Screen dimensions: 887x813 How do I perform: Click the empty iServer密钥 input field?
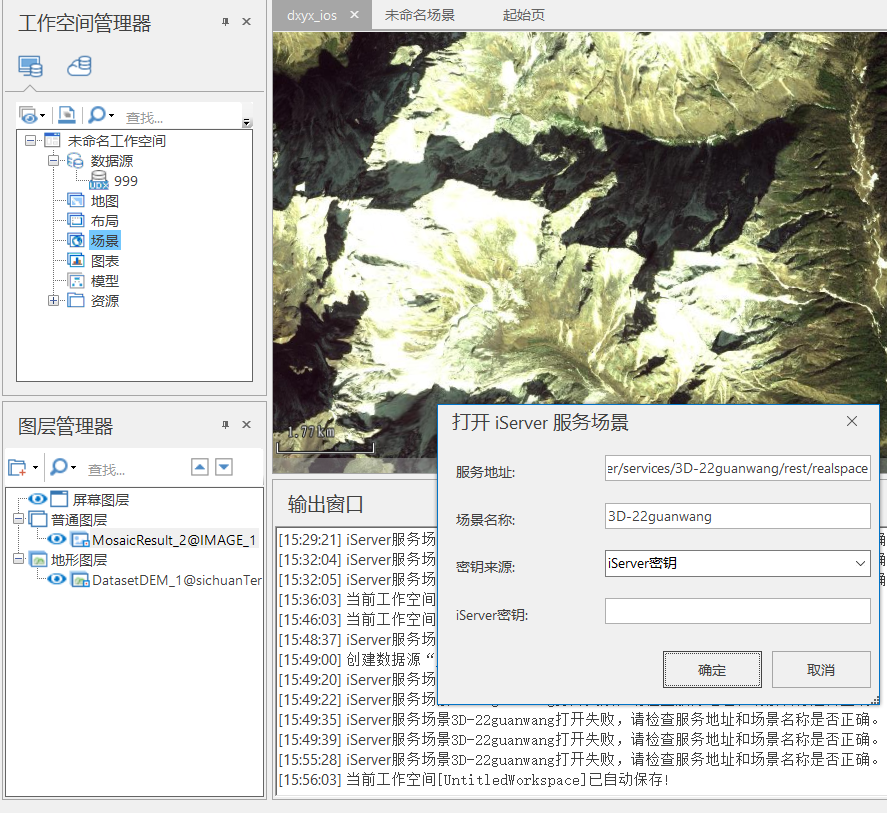738,611
